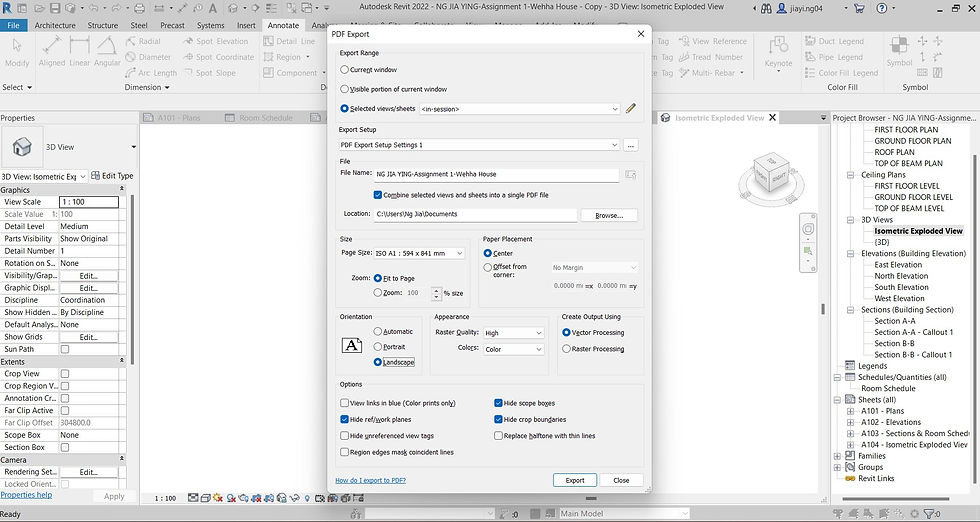The width and height of the screenshot is (980, 522).
Task: Select the Spot Coordinate tool
Action: [x=219, y=57]
